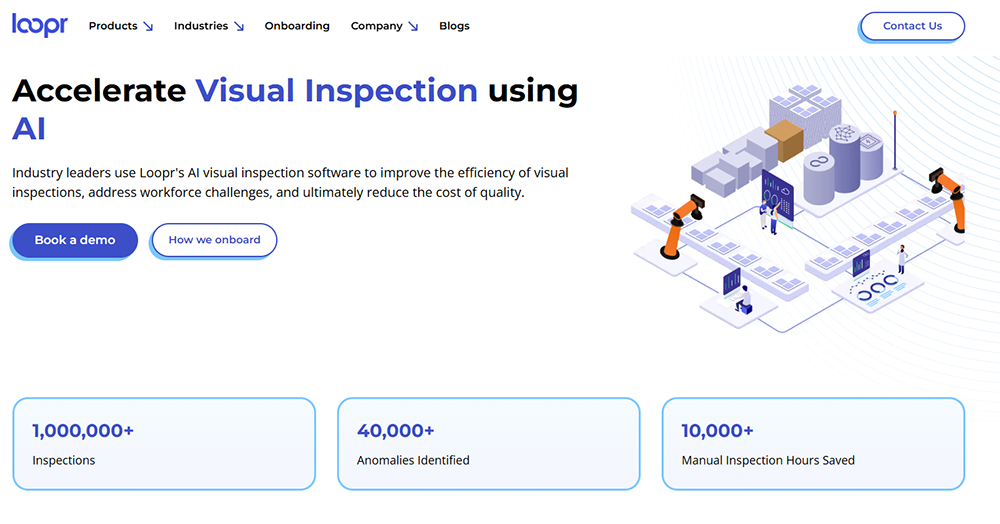Click the '10,000+' figure
The width and height of the screenshot is (1000, 524).
(717, 431)
